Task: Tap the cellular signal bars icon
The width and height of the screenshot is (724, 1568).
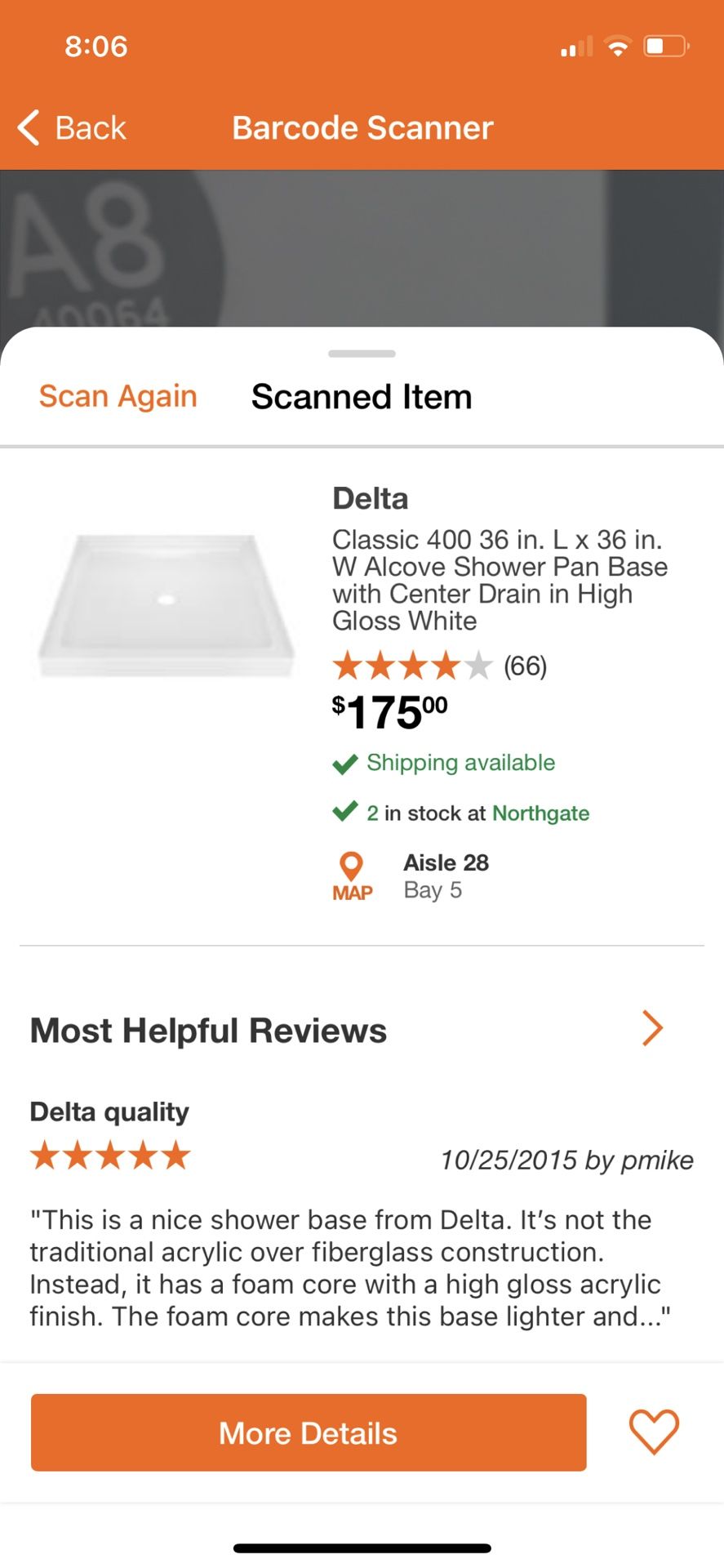Action: [576, 47]
